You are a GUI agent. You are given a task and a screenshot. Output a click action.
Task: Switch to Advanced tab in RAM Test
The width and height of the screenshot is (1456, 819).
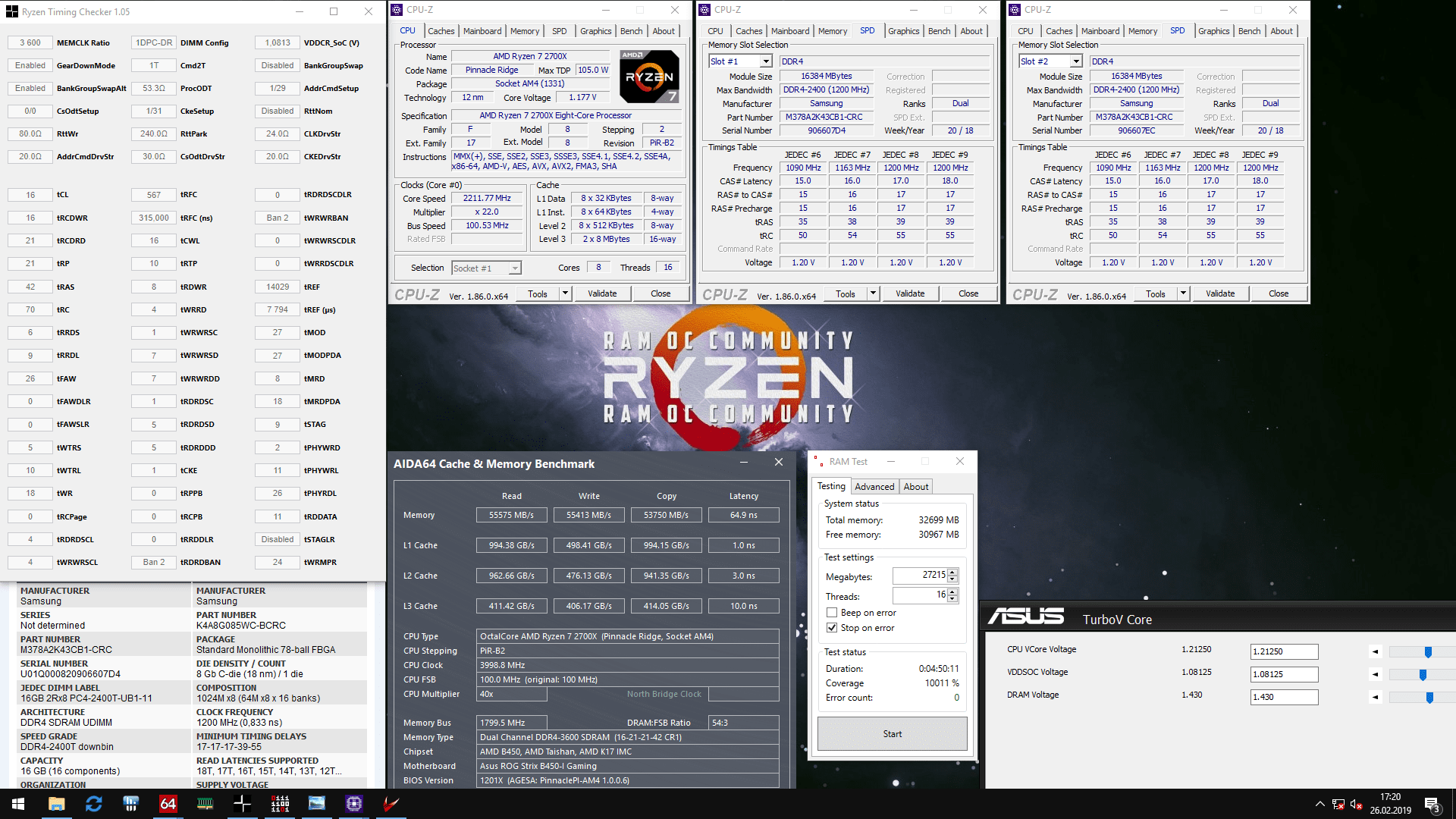(x=874, y=487)
